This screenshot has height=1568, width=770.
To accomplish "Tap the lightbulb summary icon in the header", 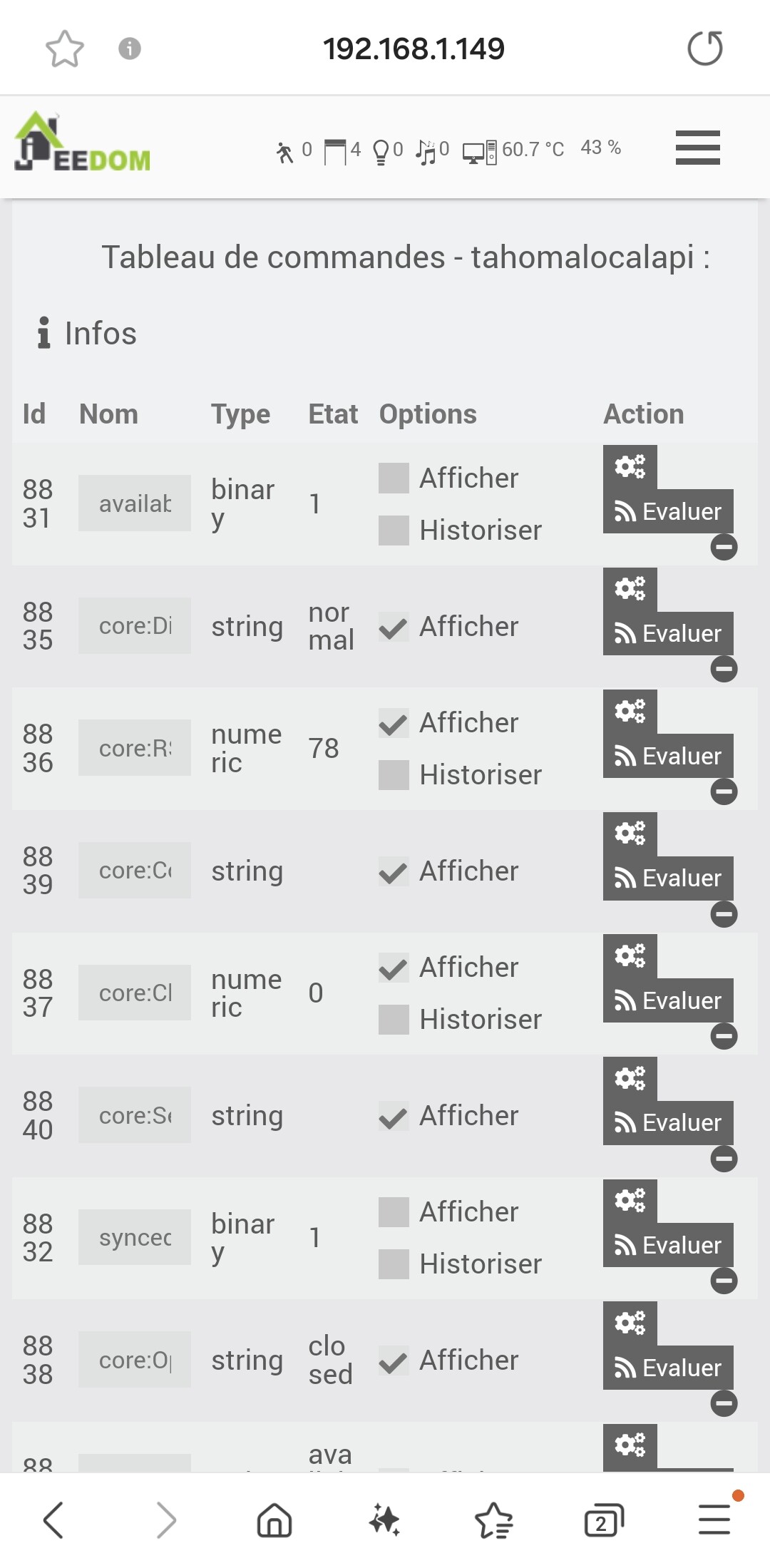I will click(381, 151).
